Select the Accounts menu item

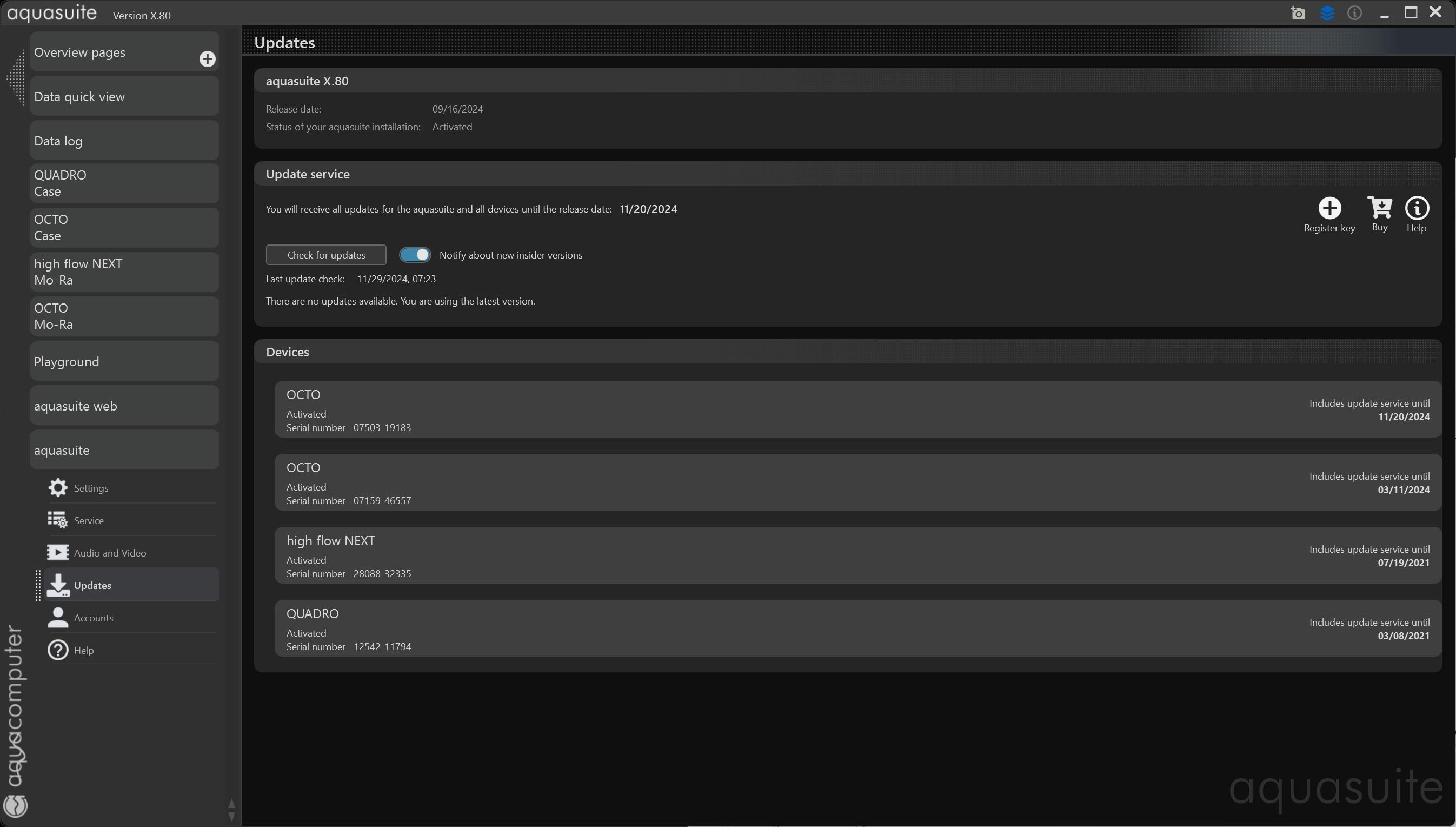(x=94, y=618)
